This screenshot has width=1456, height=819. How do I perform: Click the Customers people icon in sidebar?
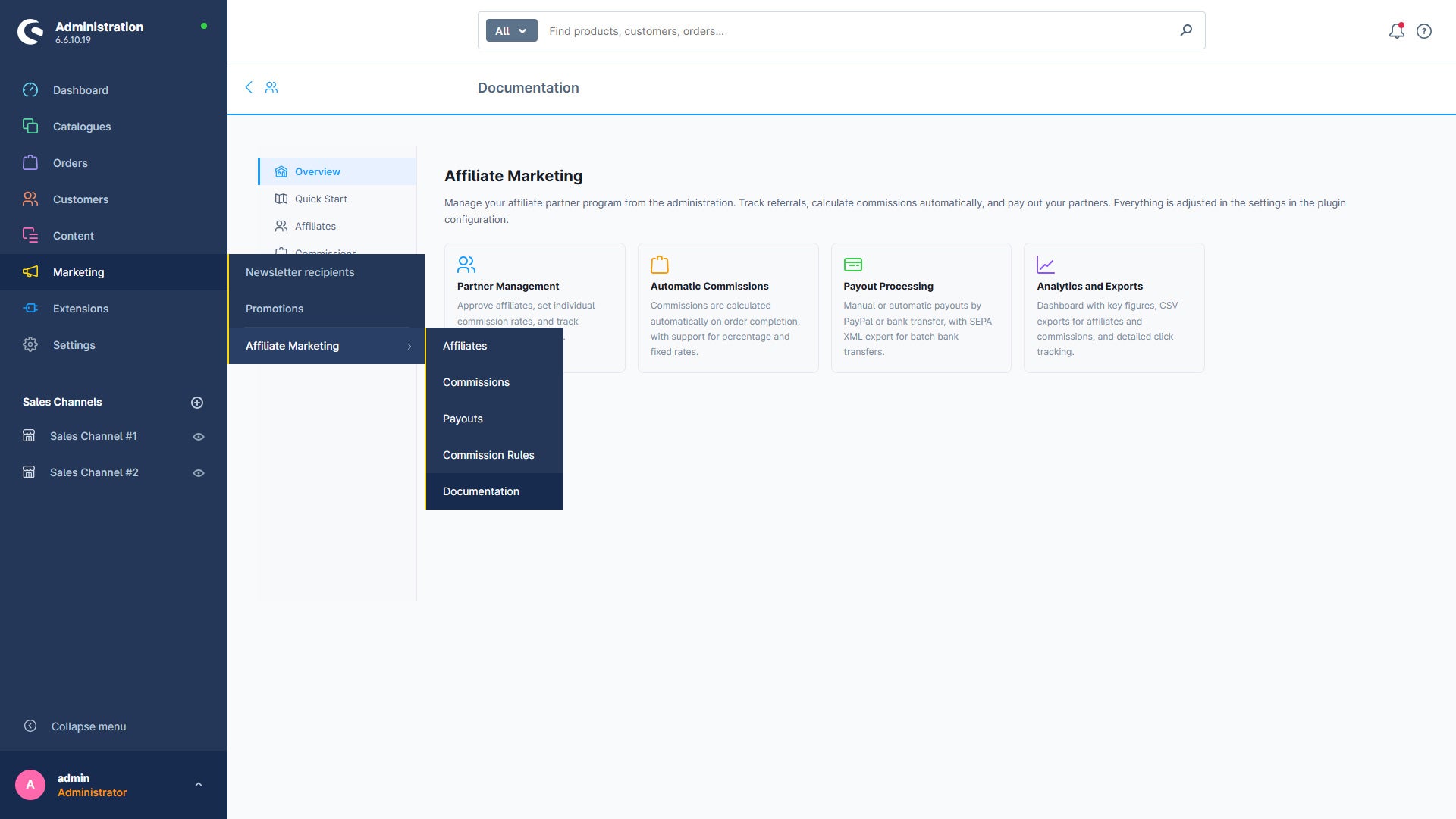pyautogui.click(x=30, y=199)
